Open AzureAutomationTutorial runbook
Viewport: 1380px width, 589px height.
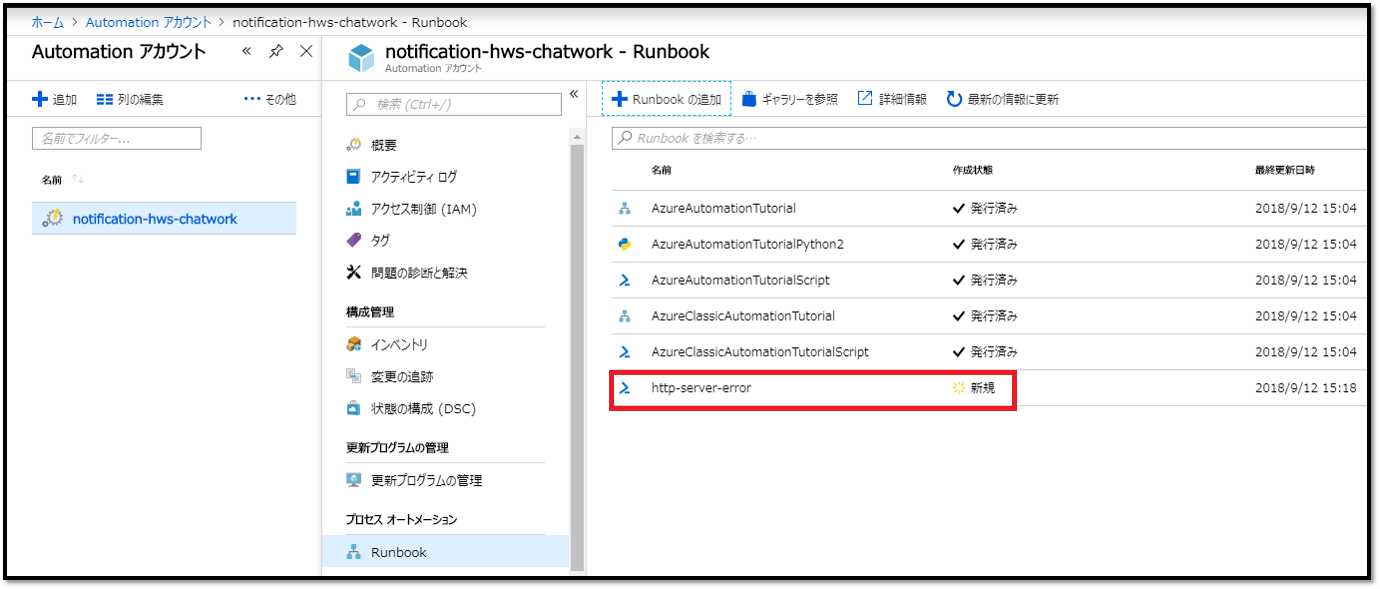point(723,209)
